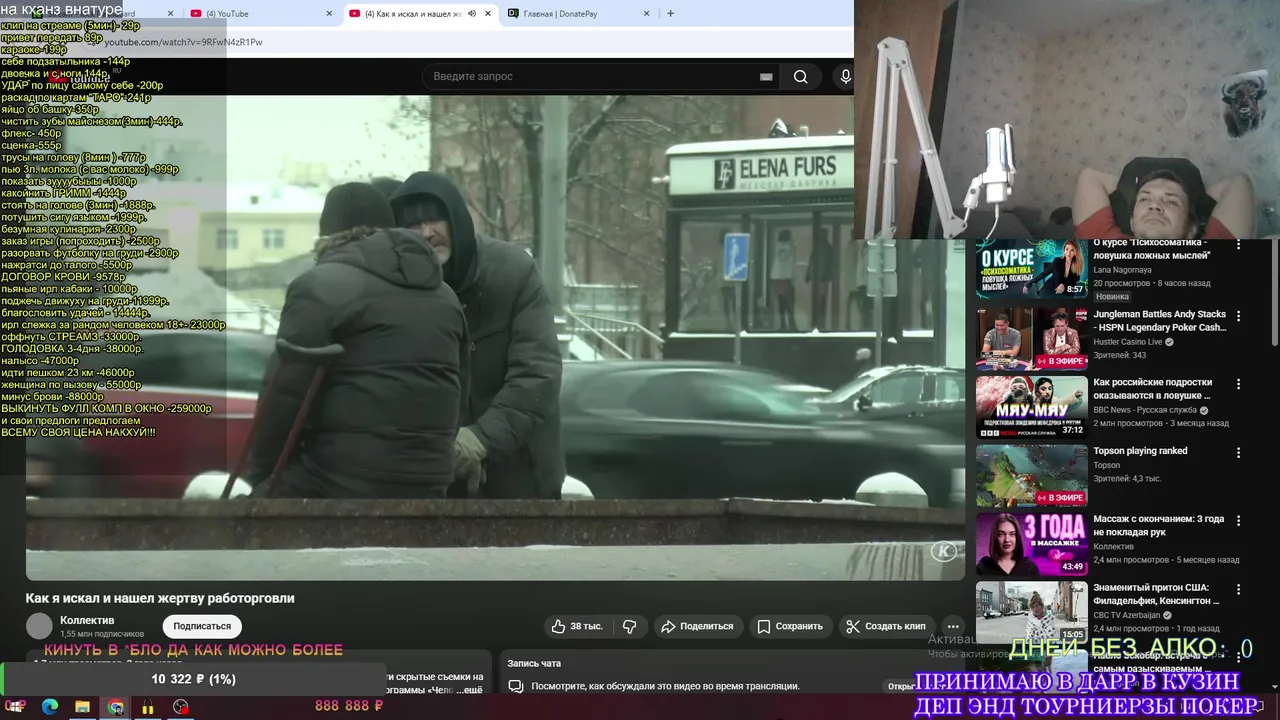The height and width of the screenshot is (720, 1280).
Task: Open a new browser tab
Action: point(670,14)
